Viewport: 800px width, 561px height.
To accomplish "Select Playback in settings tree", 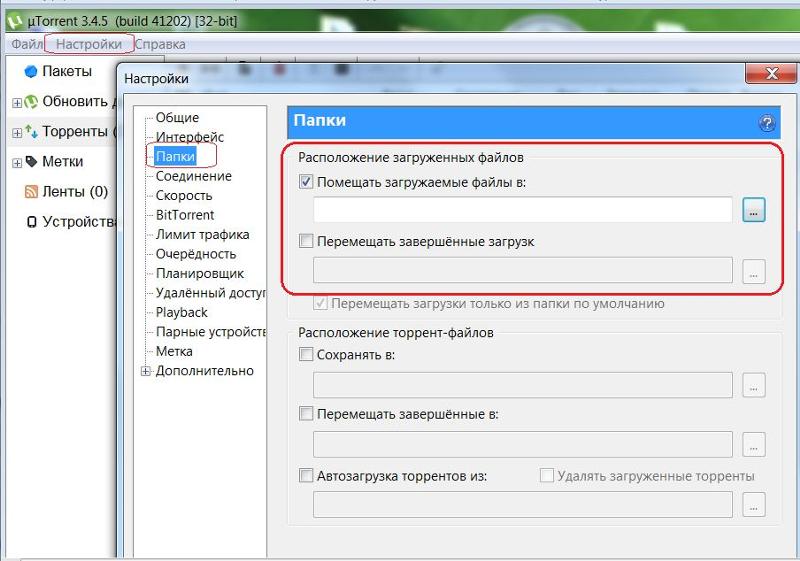I will 182,312.
